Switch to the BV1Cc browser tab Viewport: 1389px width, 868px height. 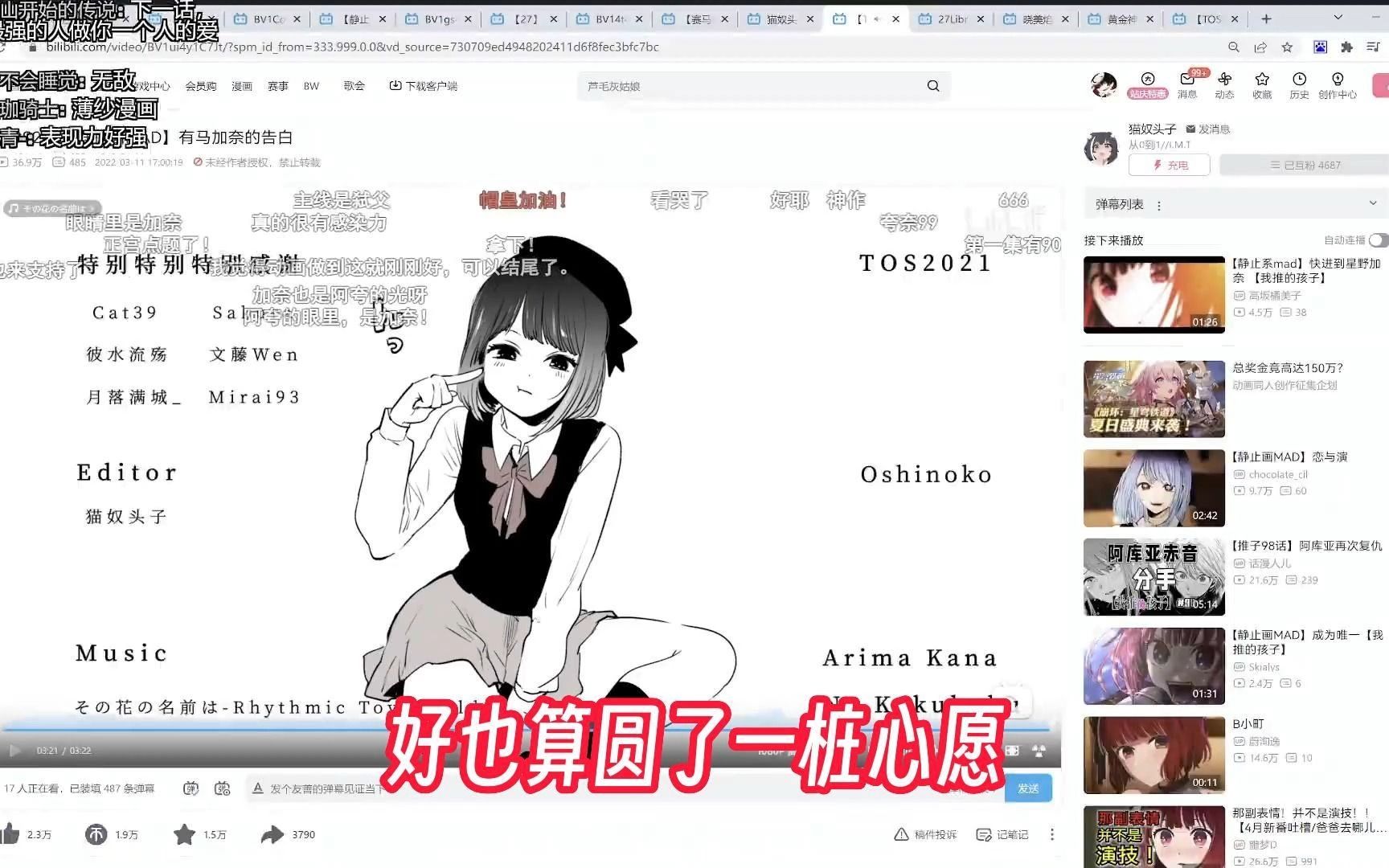coord(267,18)
